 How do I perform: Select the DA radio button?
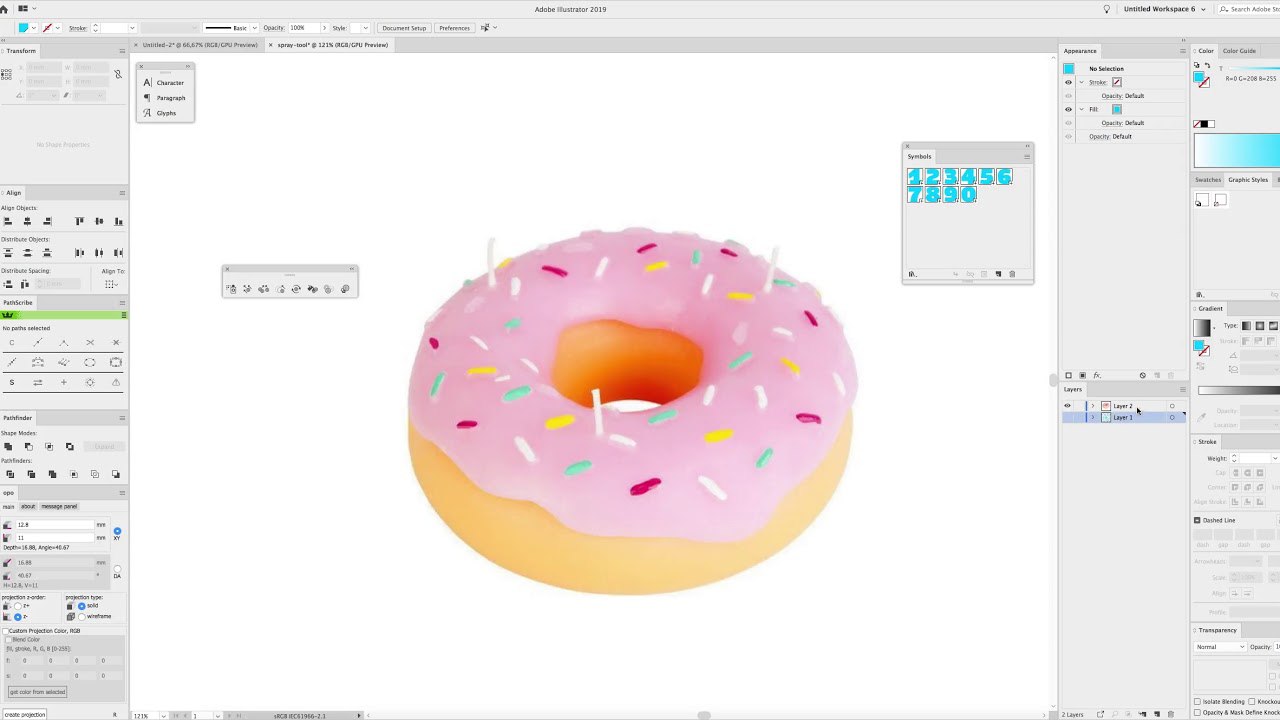[117, 569]
